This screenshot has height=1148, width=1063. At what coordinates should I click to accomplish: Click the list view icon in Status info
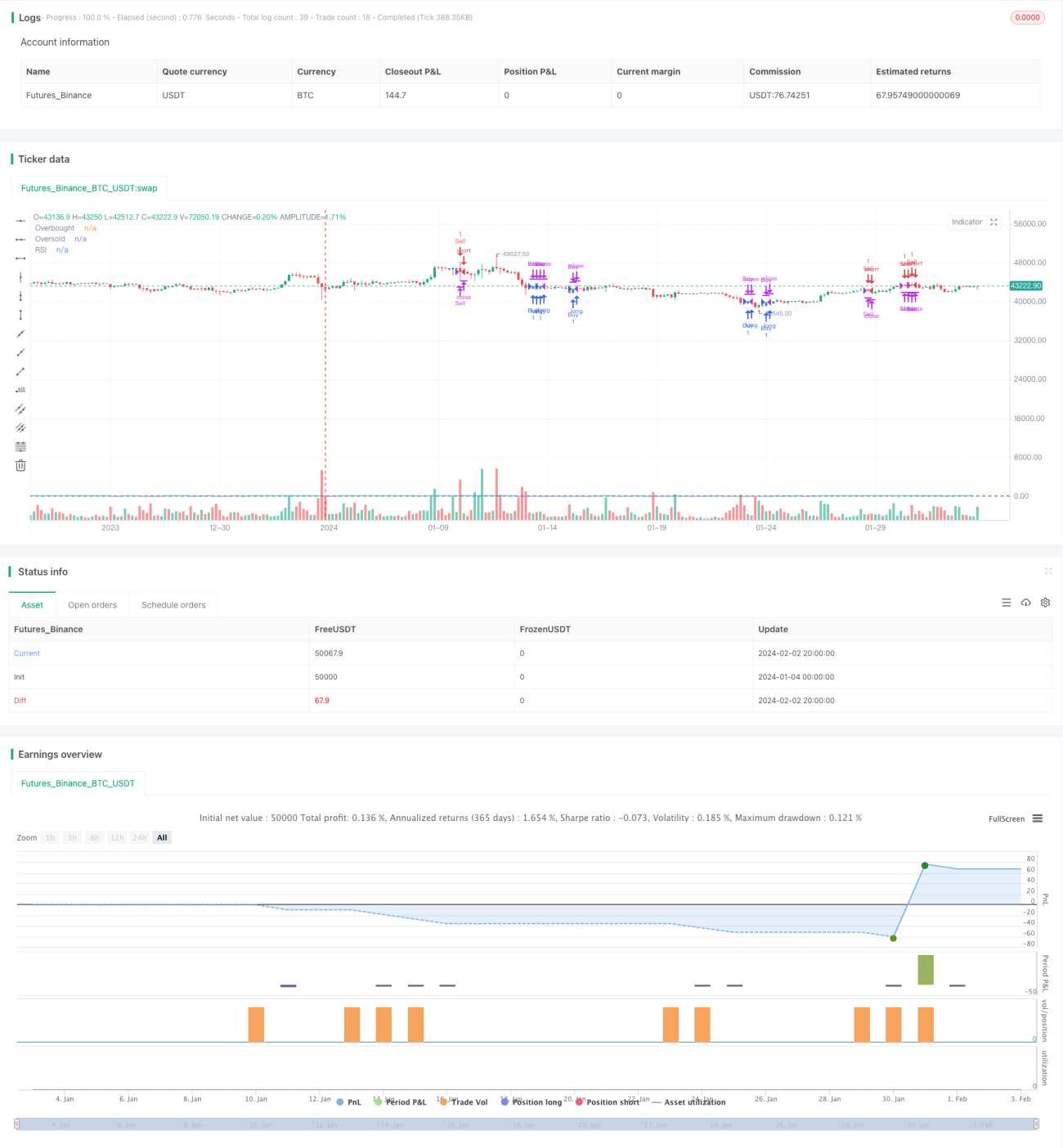(1007, 603)
